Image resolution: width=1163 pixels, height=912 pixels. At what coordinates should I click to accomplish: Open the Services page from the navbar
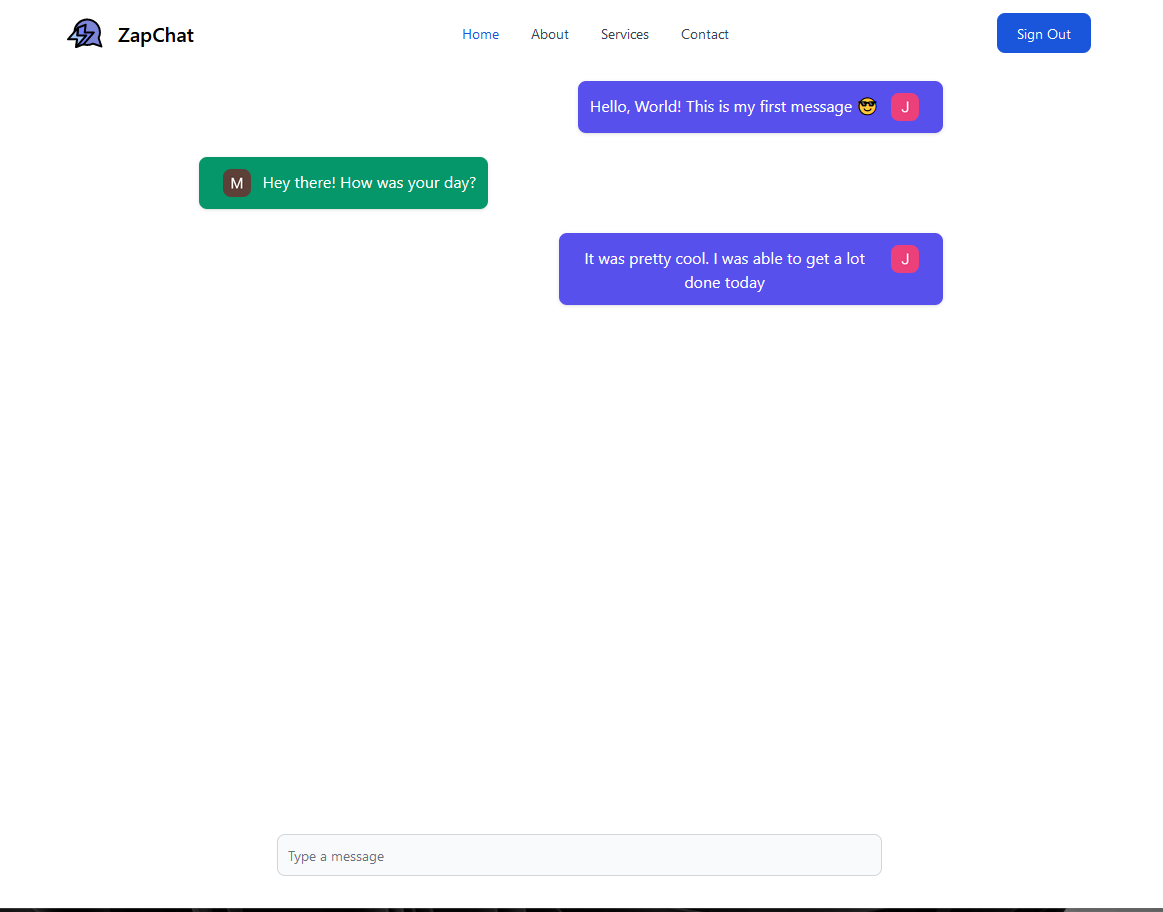click(x=624, y=34)
